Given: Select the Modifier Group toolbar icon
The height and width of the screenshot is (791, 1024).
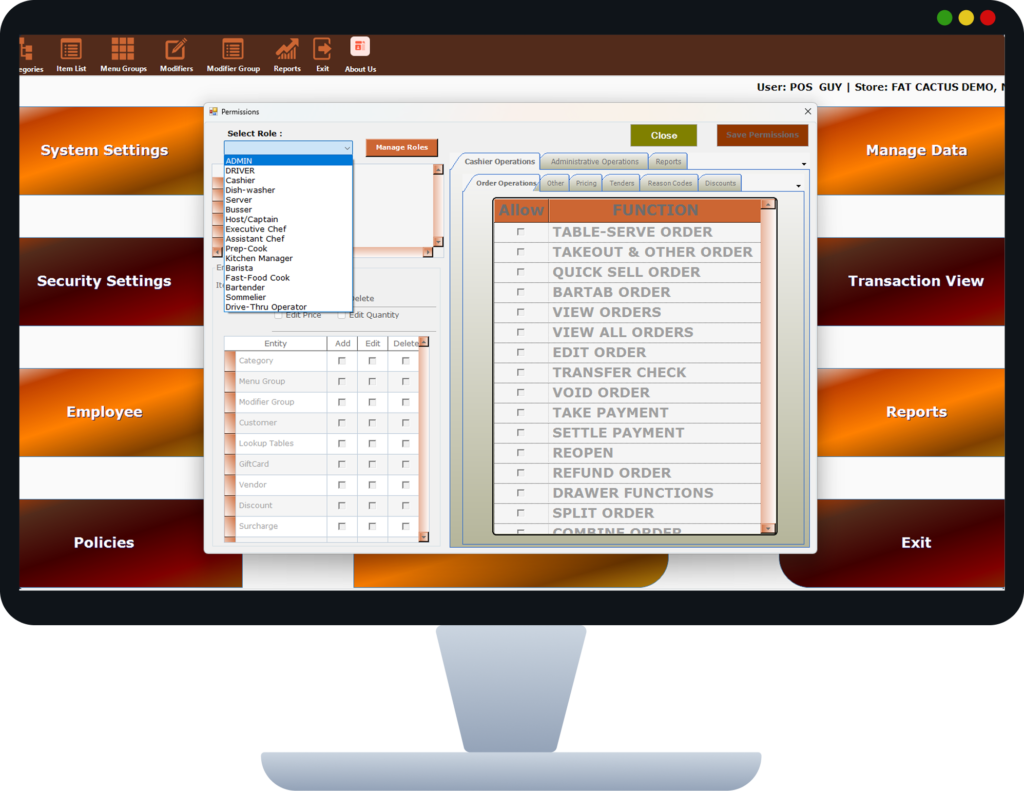Looking at the screenshot, I should [x=233, y=50].
